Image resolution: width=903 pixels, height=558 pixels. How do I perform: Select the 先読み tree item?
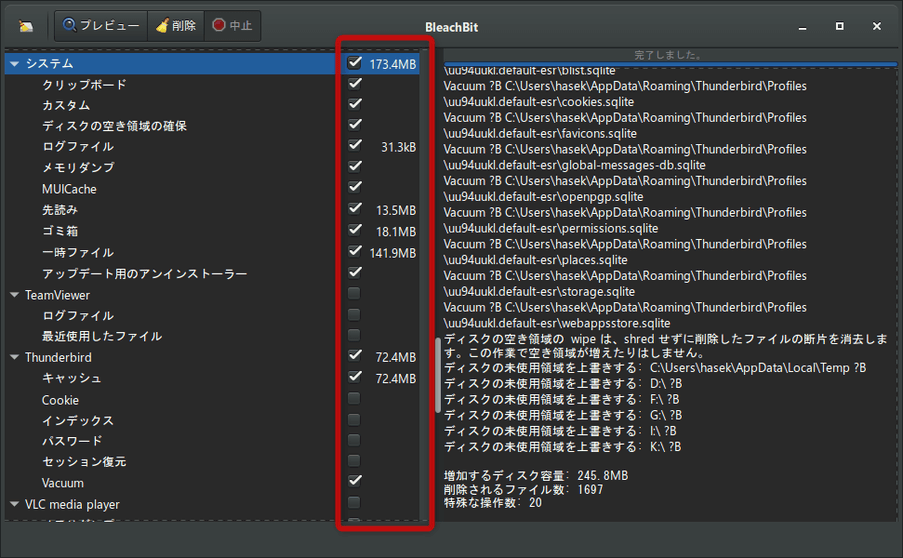pyautogui.click(x=60, y=210)
